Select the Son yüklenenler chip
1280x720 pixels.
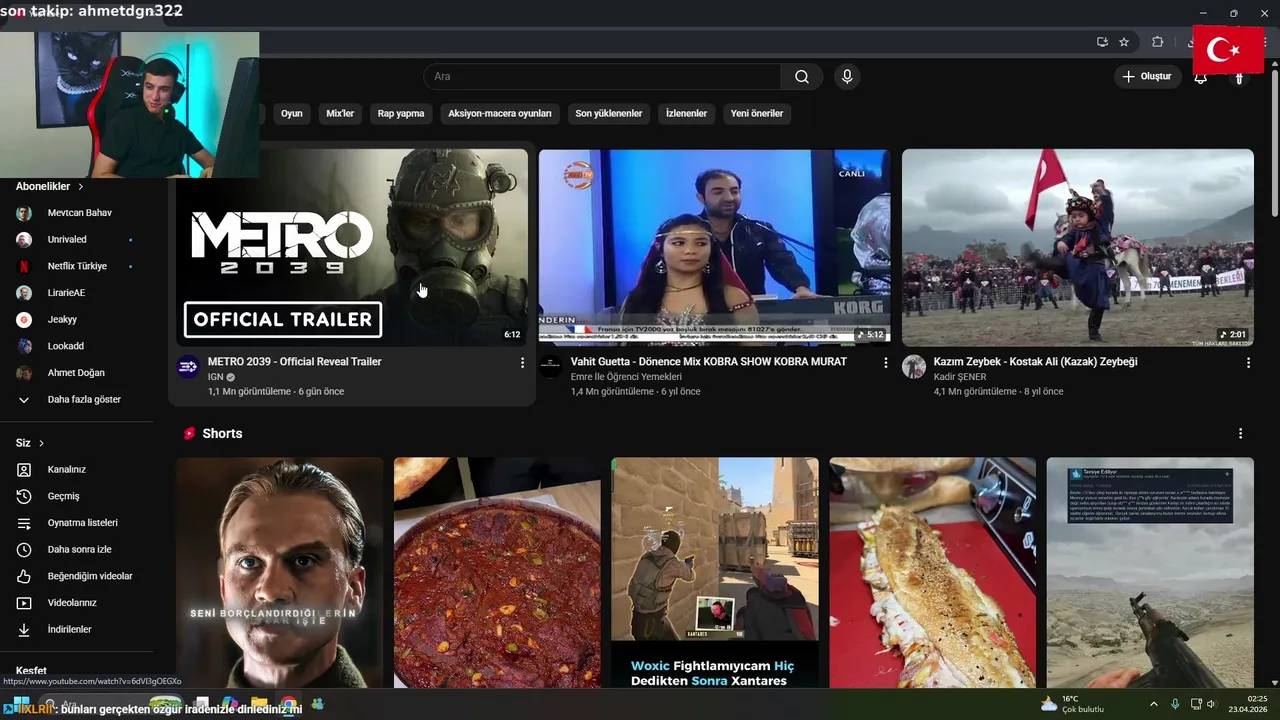[x=609, y=114]
